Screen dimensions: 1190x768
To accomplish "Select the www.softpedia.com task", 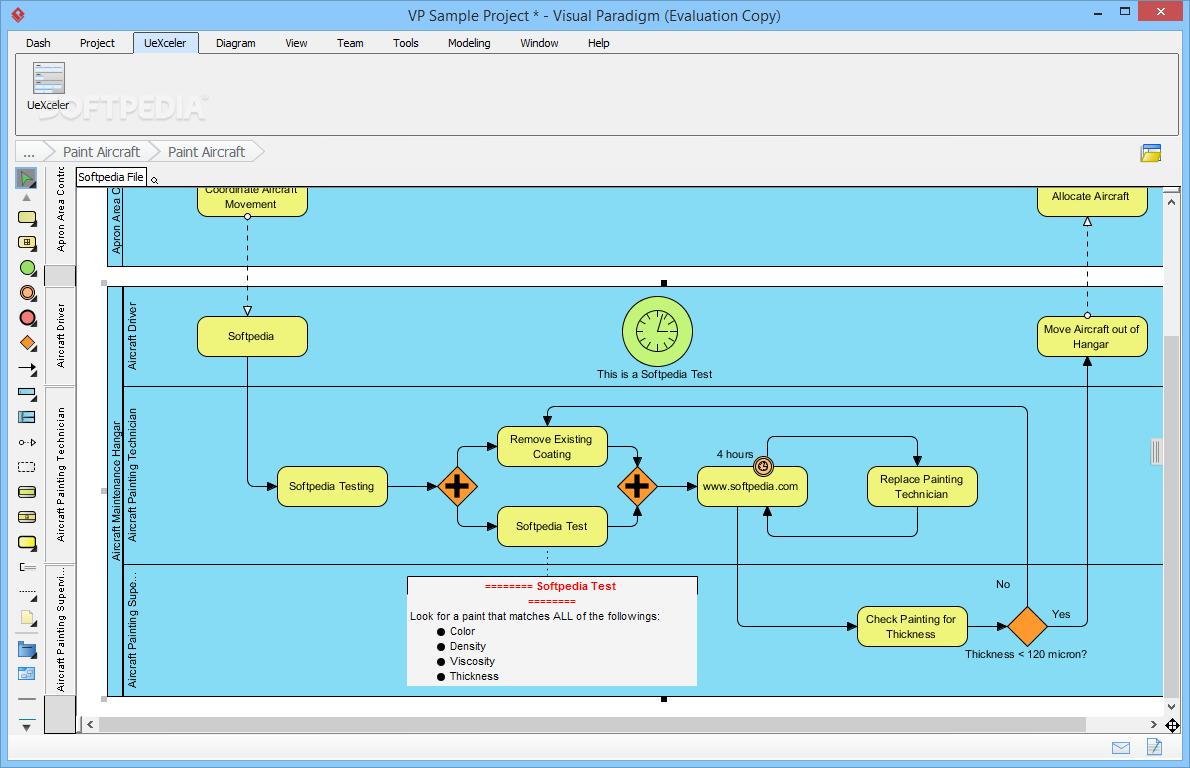I will [752, 486].
